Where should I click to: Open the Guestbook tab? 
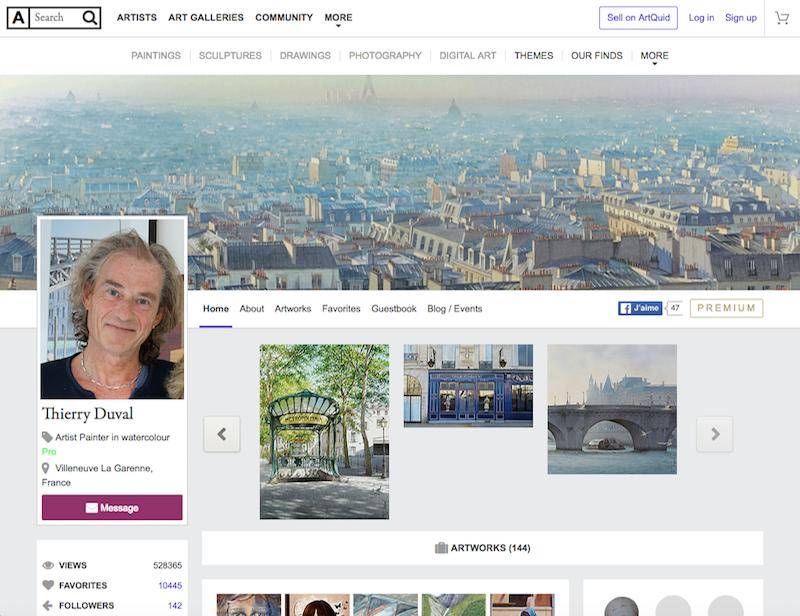[x=394, y=309]
